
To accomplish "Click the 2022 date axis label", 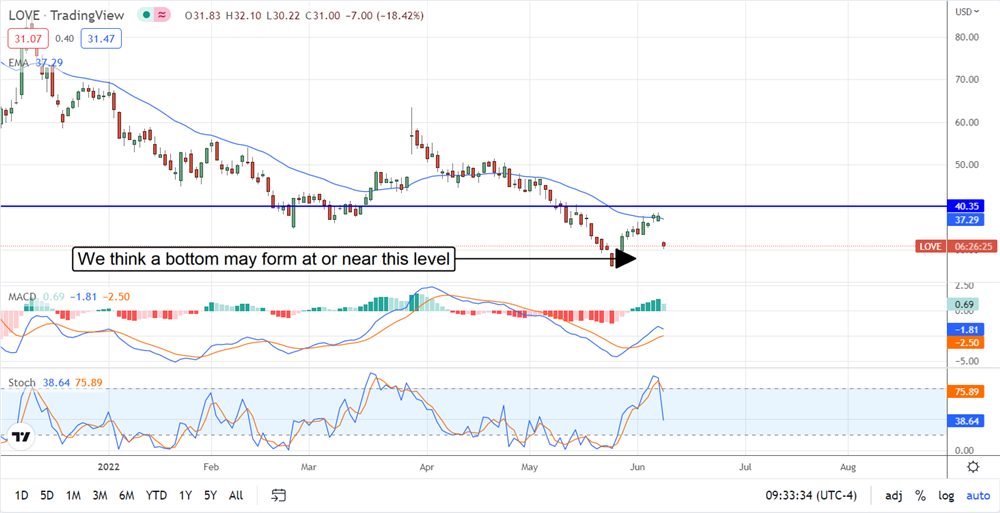I will [x=107, y=466].
